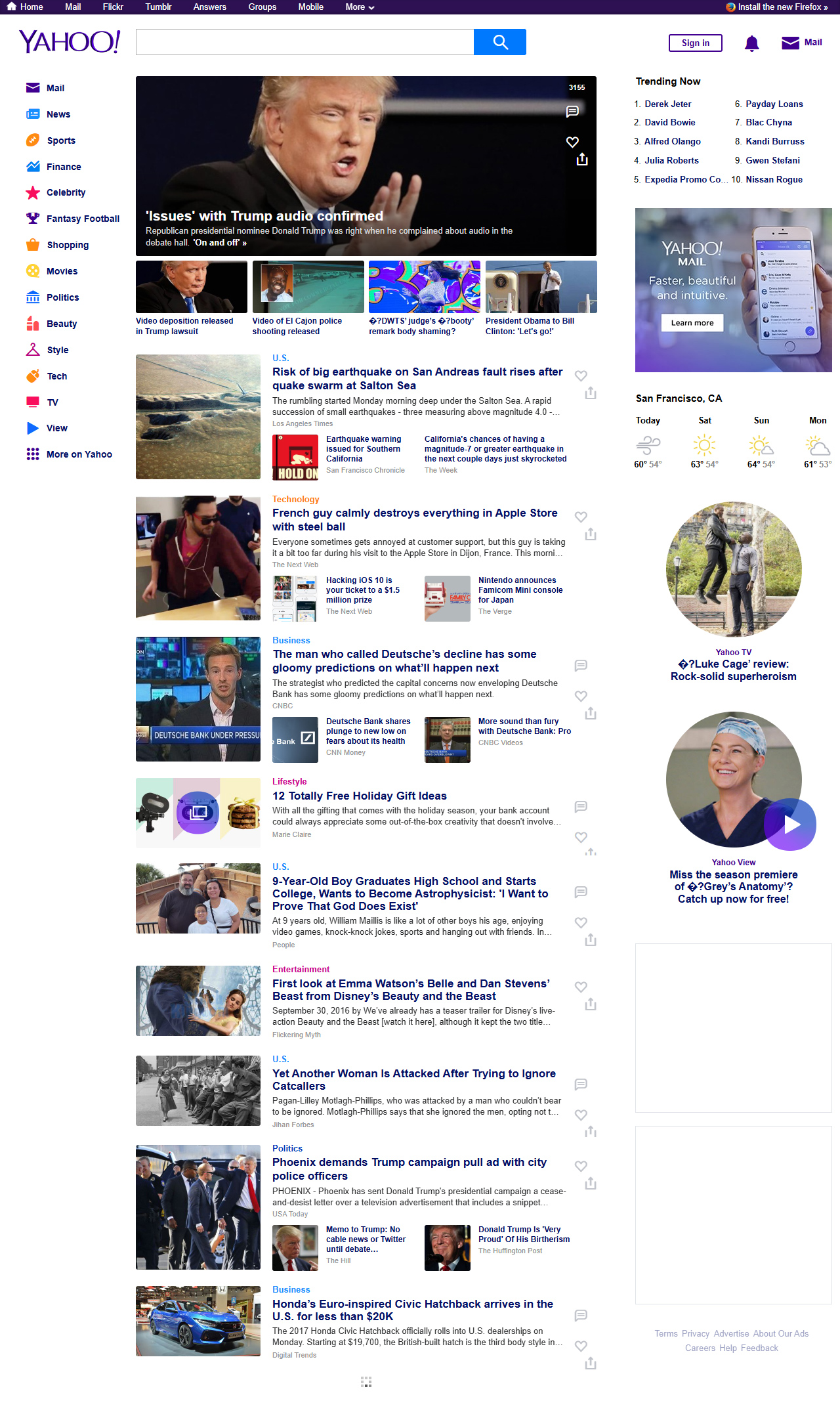Open More on Yahoo grid icon
The width and height of the screenshot is (840, 1418).
click(33, 454)
